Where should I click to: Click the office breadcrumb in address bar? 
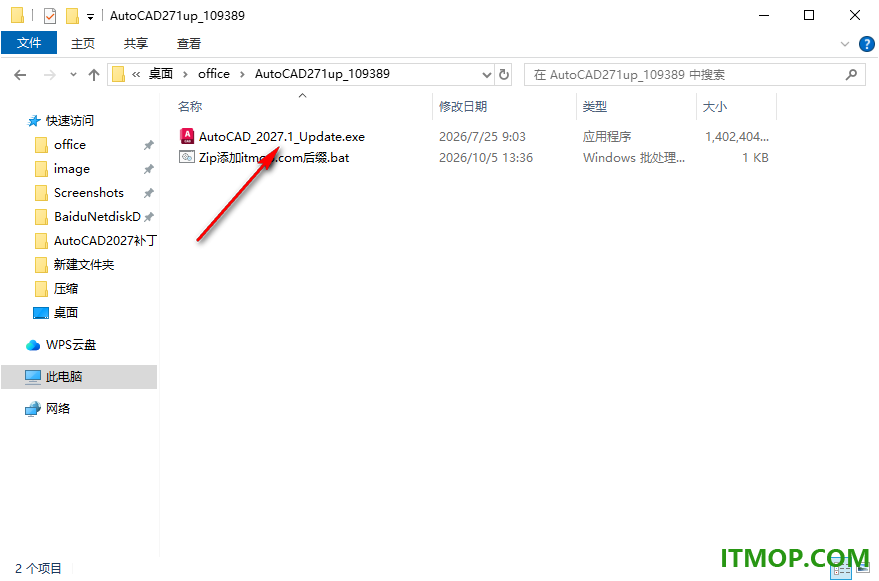tap(214, 74)
